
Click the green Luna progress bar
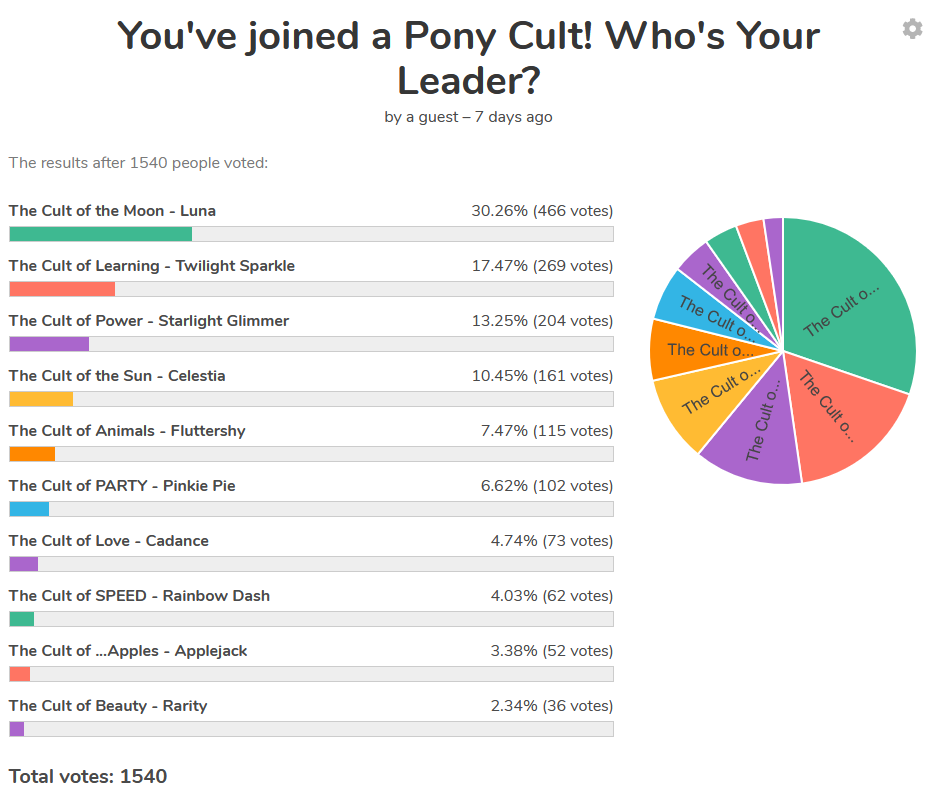100,234
